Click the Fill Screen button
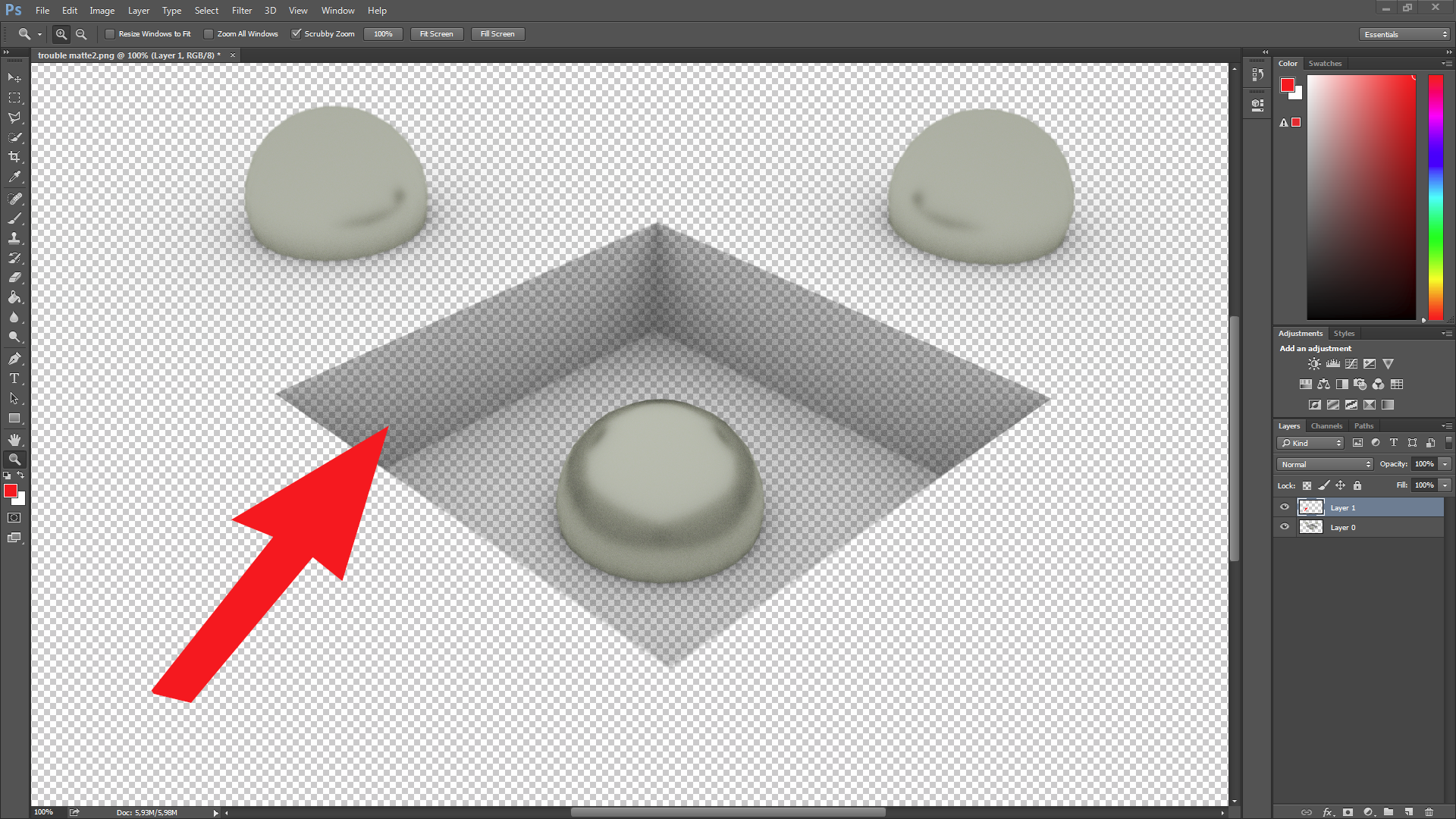 click(497, 34)
